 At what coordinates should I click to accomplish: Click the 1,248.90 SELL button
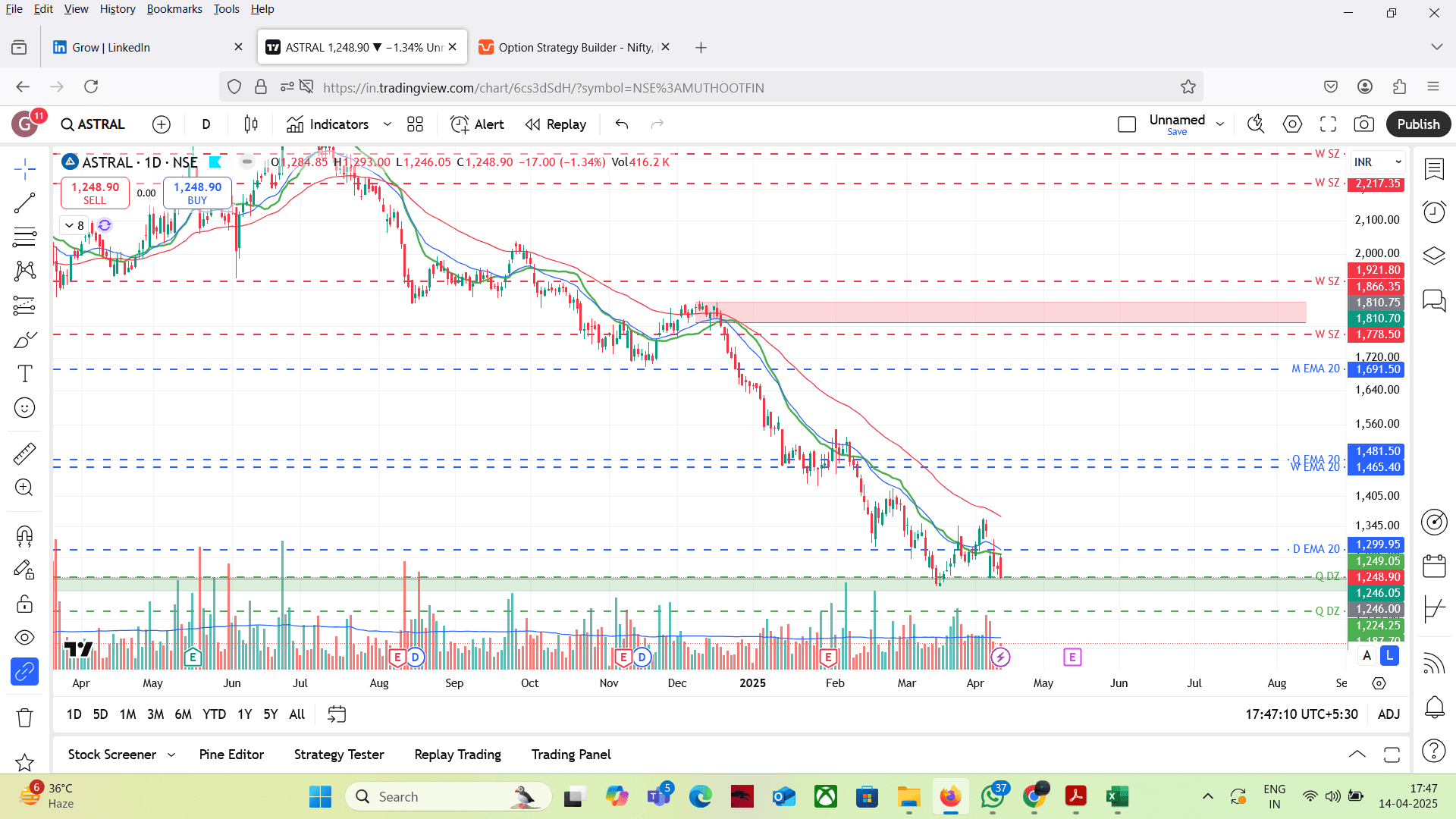coord(95,193)
